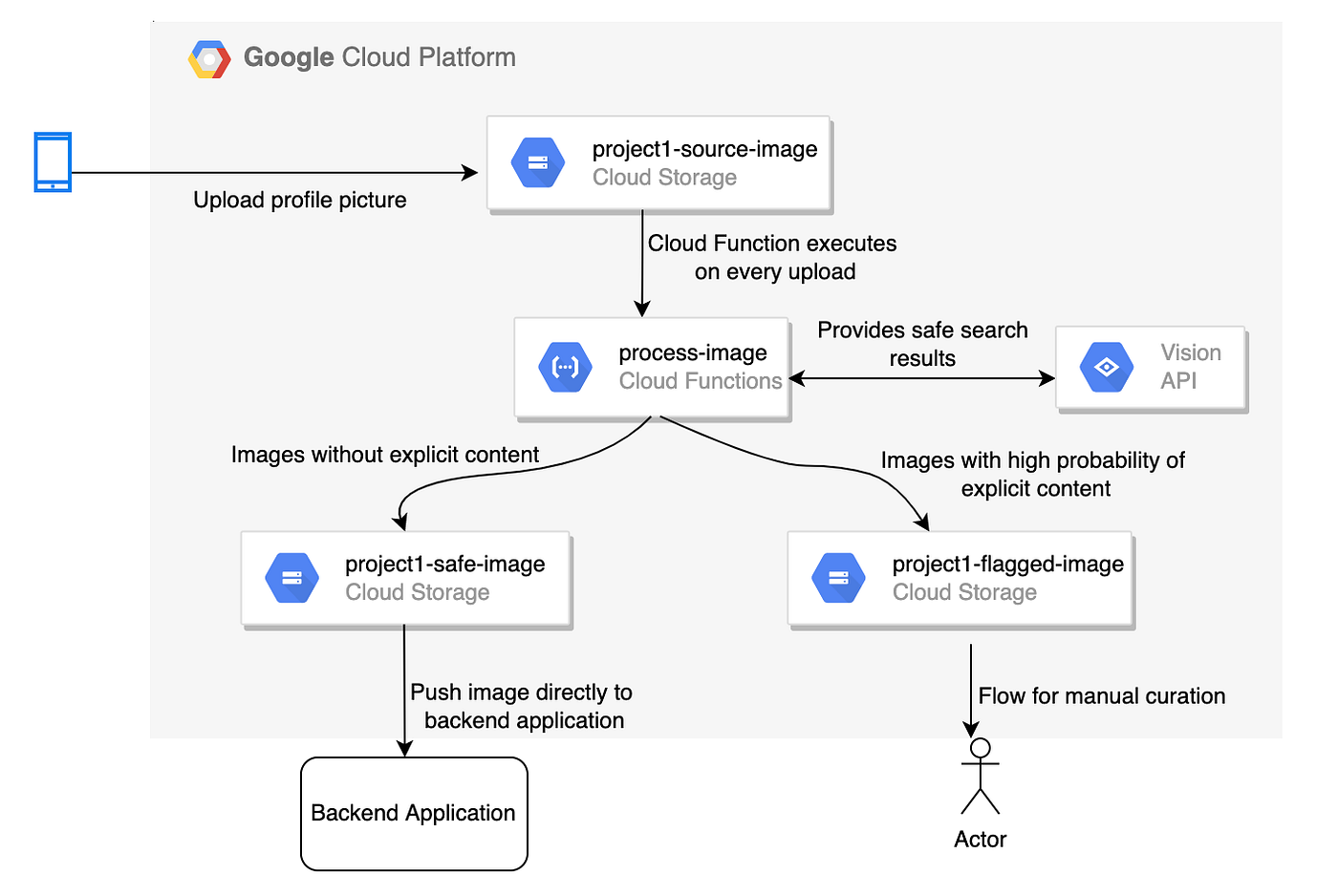Screen dimensions: 1338x896
Task: Click the project1-flagged-image Cloud Storage icon
Action: (838, 578)
